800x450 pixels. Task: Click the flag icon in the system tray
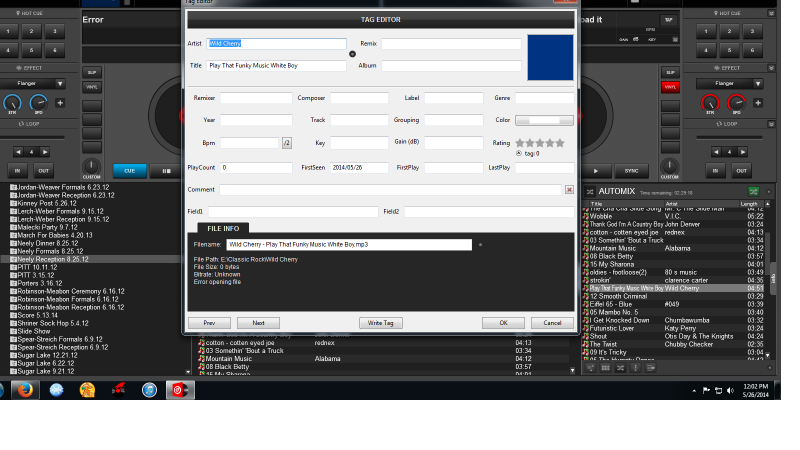coord(706,391)
